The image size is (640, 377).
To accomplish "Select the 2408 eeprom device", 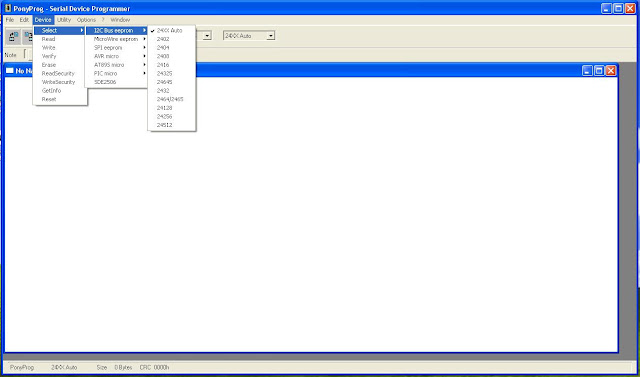I will point(172,56).
